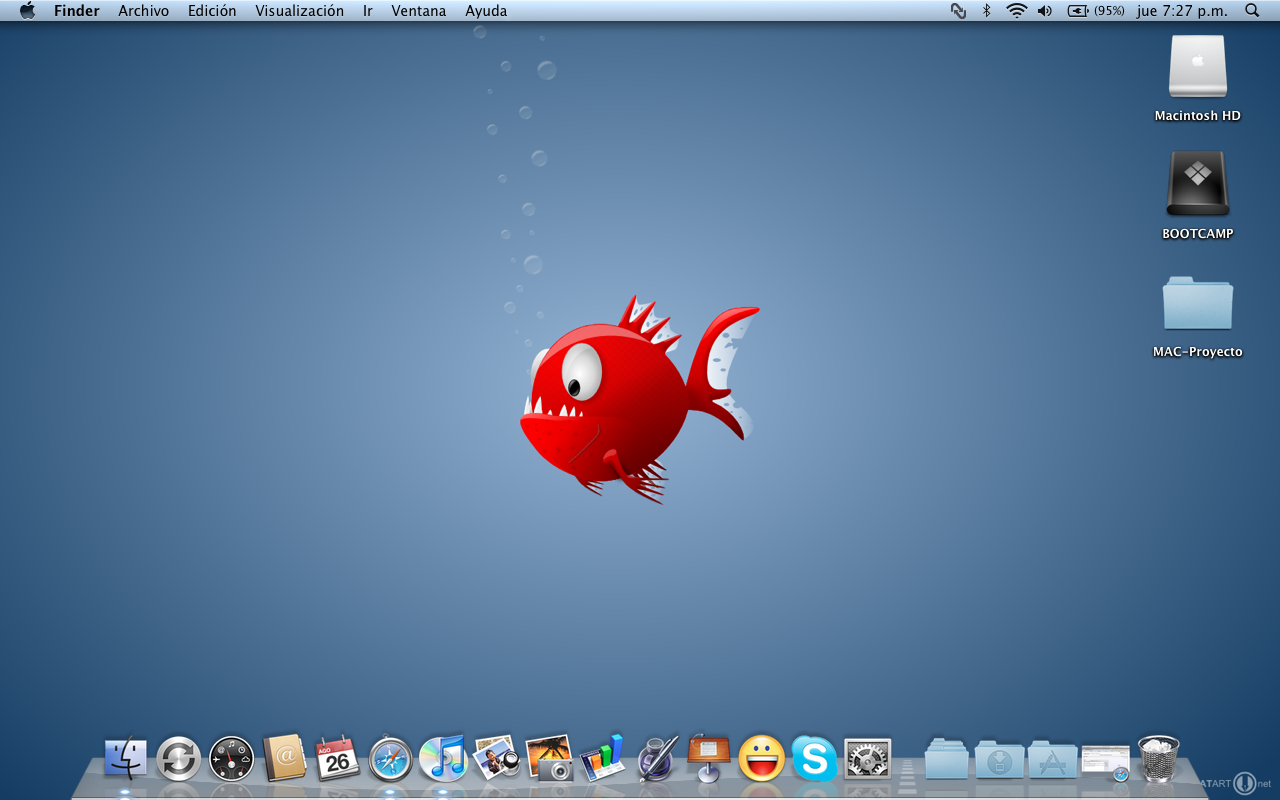Open the Downloads folder stack
Screen dimensions: 1280x800
999,759
